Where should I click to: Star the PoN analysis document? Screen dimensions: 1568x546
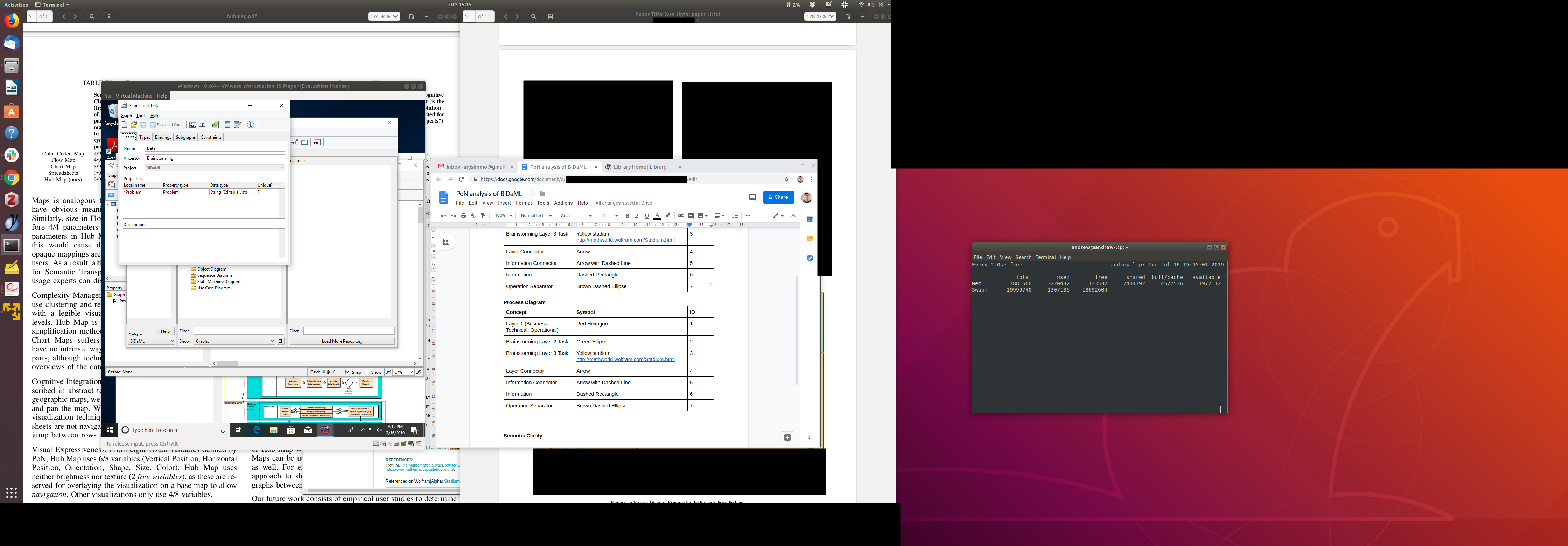click(x=532, y=194)
